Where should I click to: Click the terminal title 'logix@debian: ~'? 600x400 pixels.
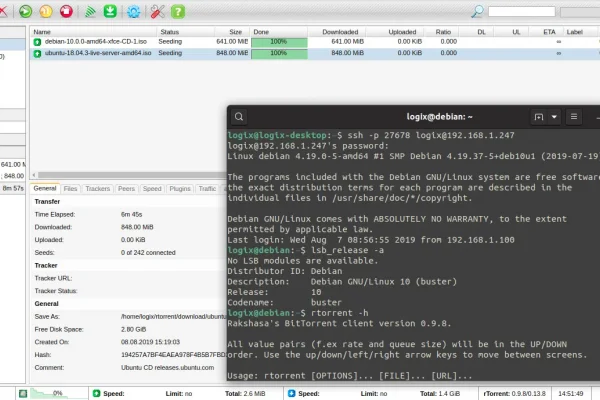point(439,117)
